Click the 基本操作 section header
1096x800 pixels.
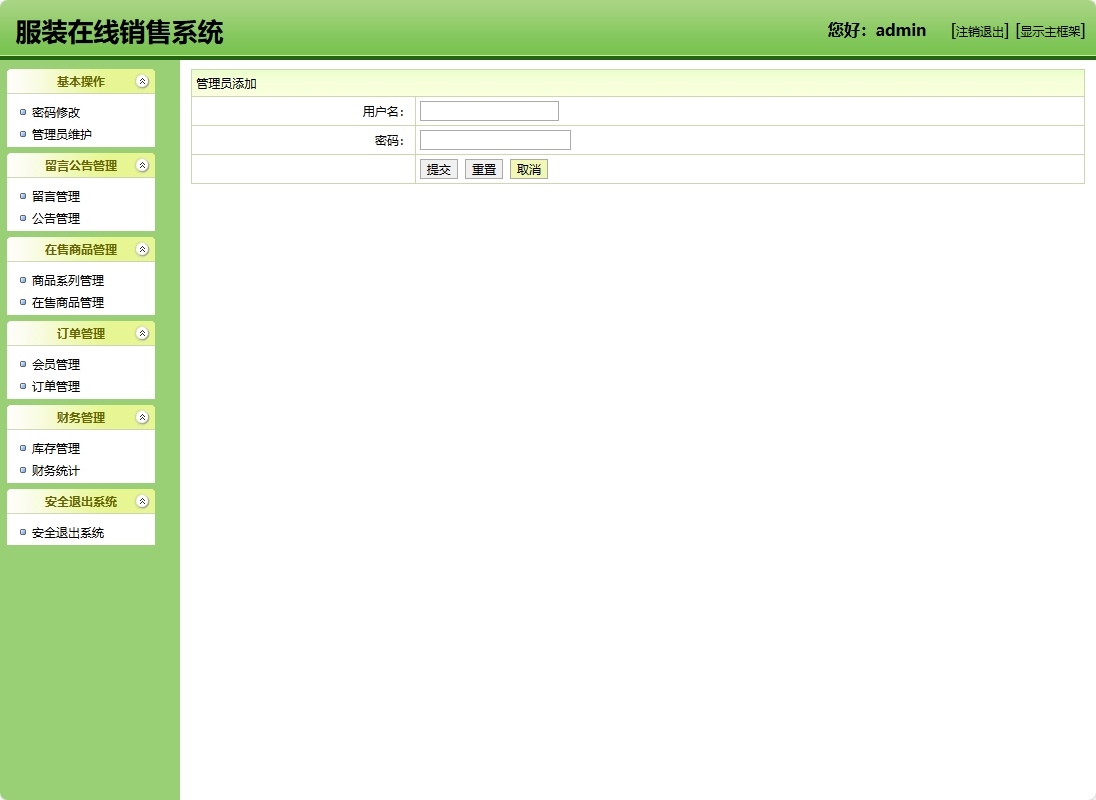[x=81, y=82]
